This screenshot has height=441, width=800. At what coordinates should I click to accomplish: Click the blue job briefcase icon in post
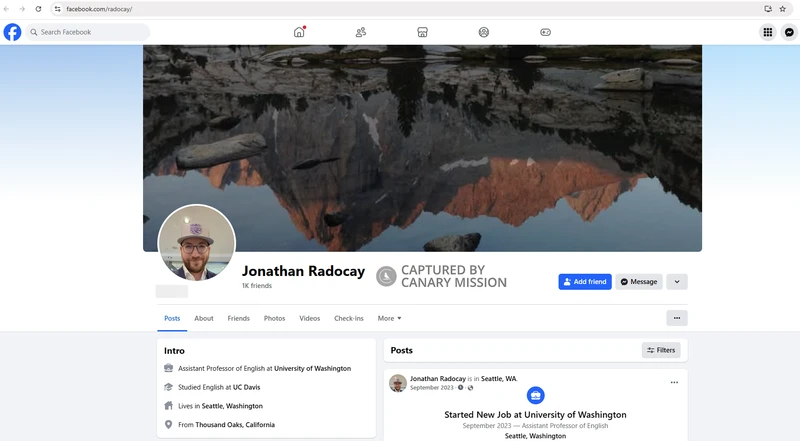[535, 396]
